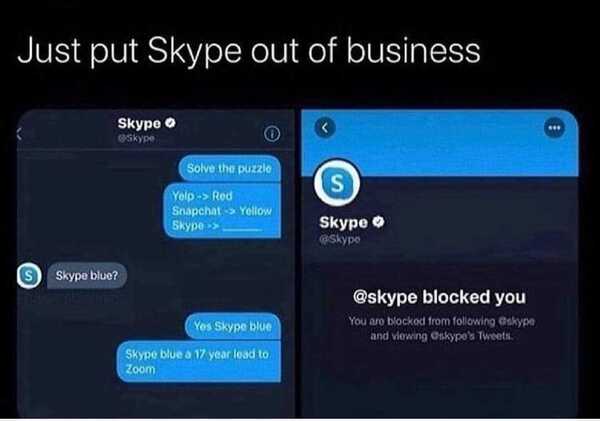Click the Skype name in the chat header
Viewport: 600px width, 421px height.
click(139, 123)
